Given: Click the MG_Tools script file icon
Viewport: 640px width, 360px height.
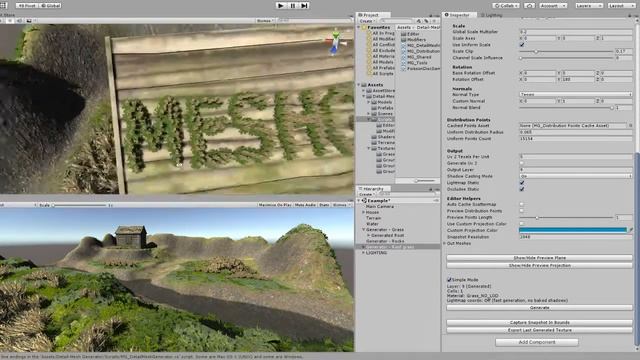Looking at the screenshot, I should pyautogui.click(x=403, y=63).
